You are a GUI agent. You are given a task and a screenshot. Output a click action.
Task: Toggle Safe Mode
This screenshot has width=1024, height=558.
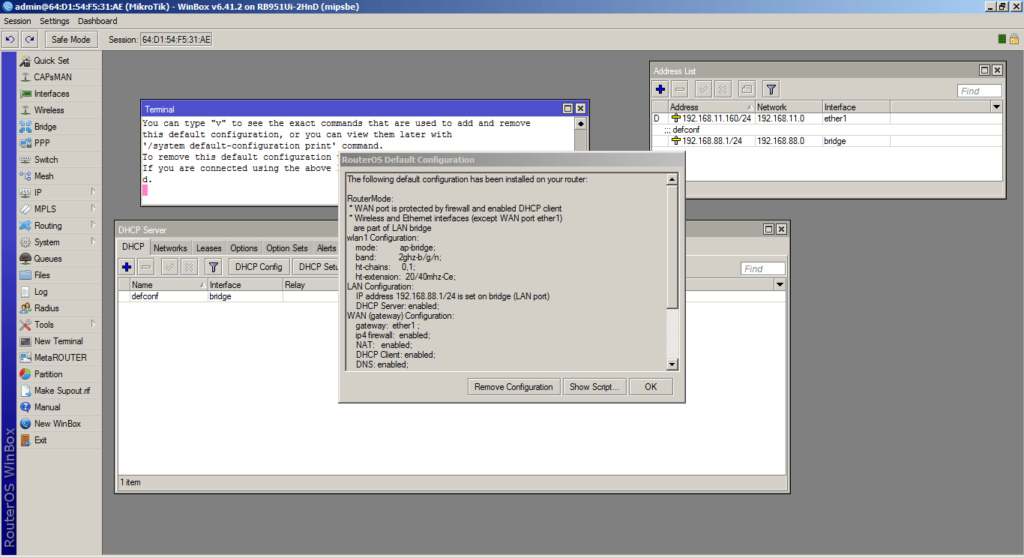click(x=71, y=39)
